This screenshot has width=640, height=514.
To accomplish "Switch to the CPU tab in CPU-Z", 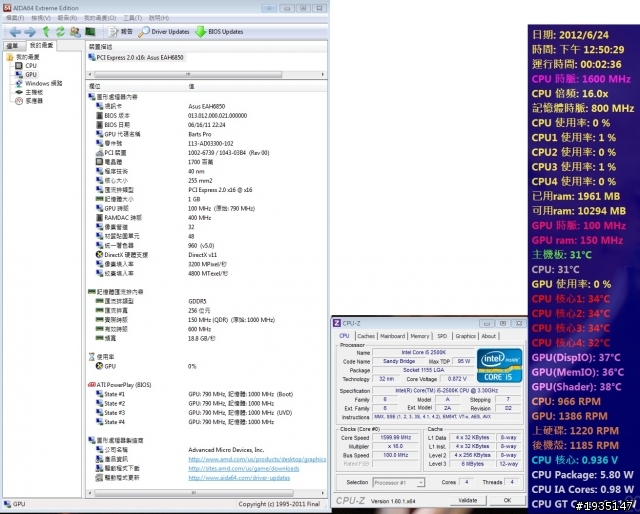I will coord(344,336).
